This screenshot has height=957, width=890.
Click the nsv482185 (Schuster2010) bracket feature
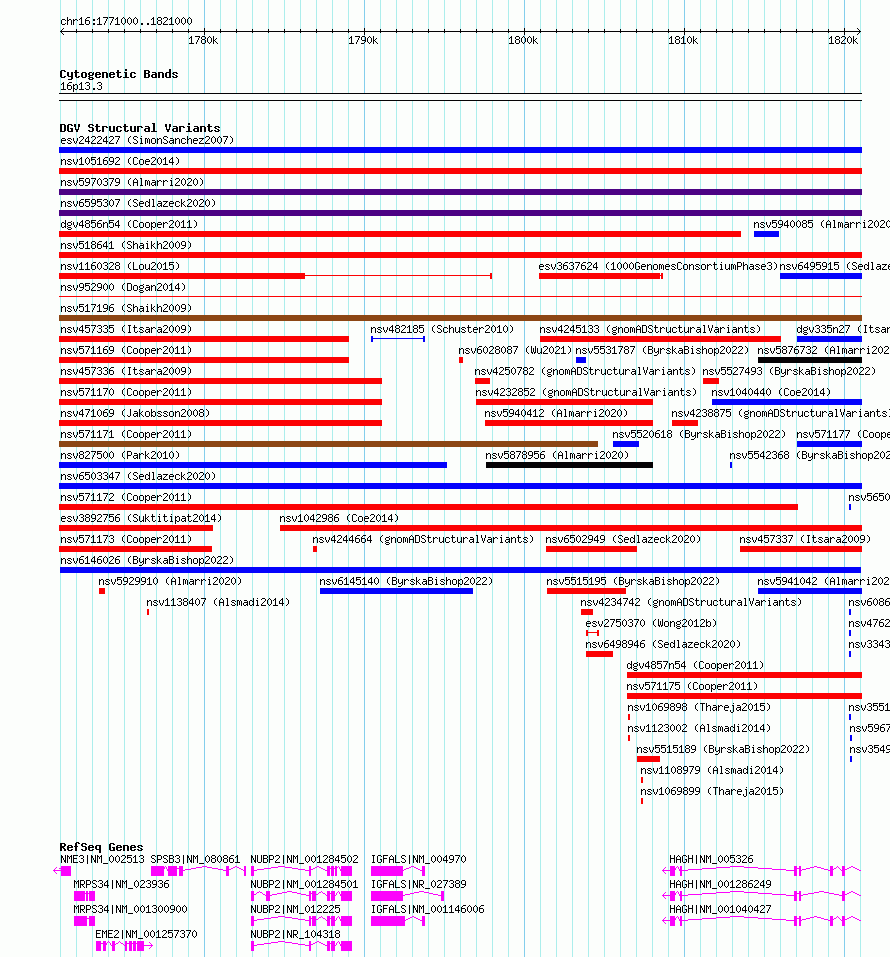point(398,339)
